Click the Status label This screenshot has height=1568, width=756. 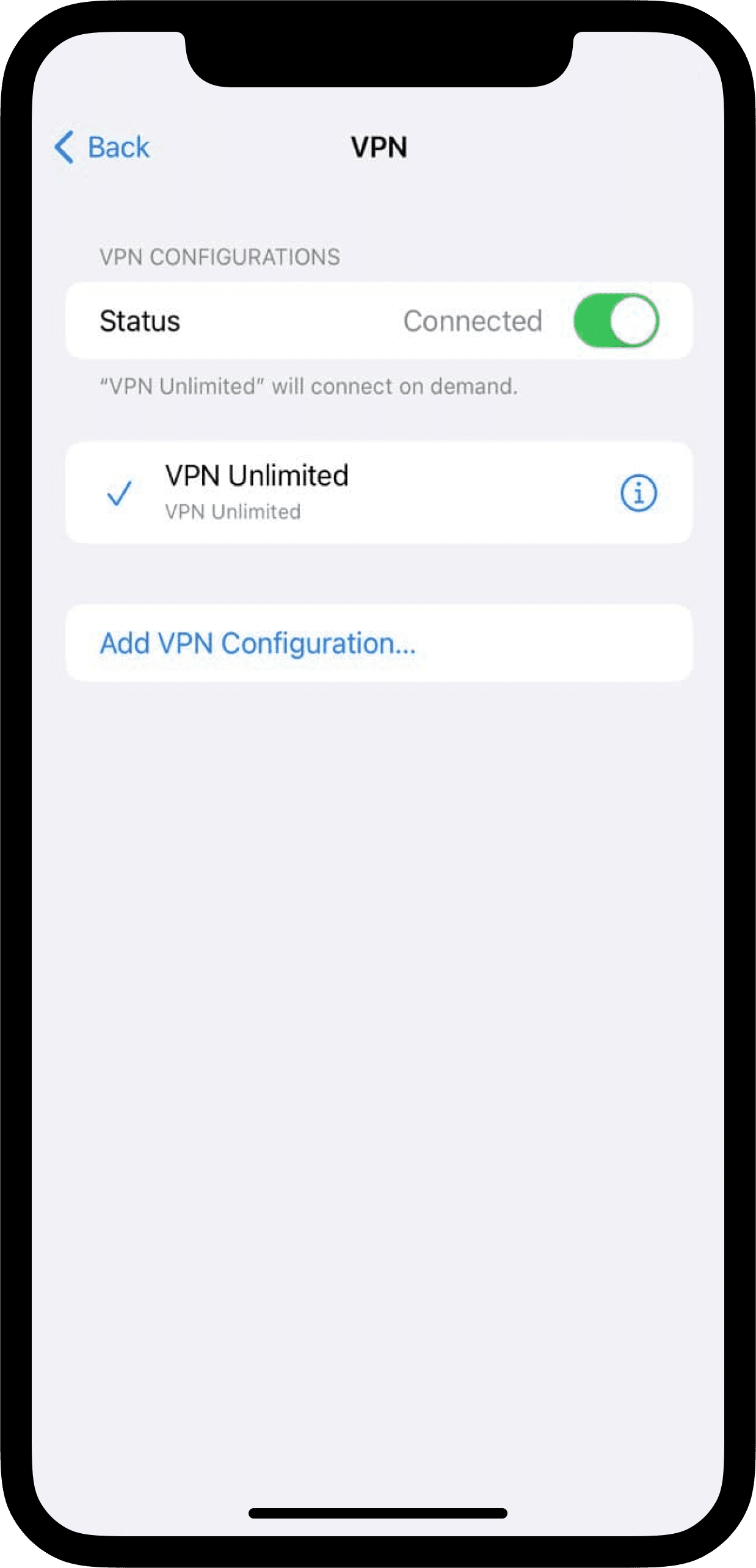tap(140, 321)
